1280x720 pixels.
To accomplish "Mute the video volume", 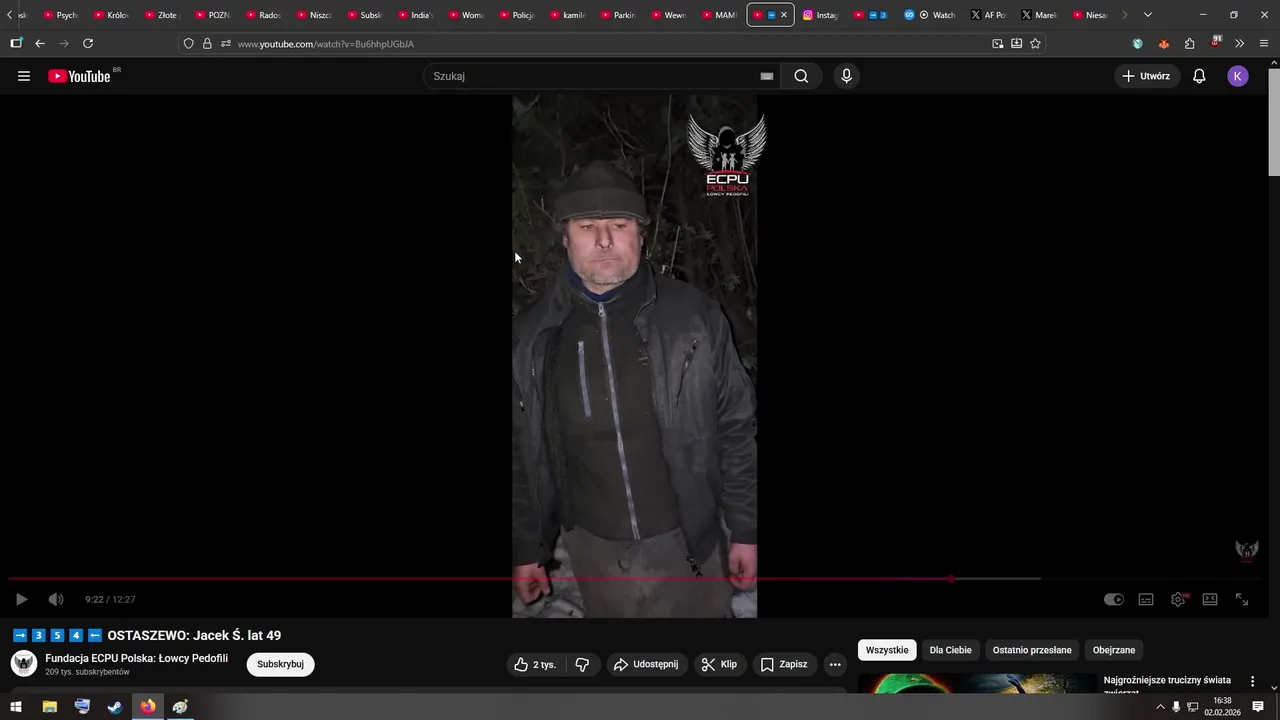I will (56, 599).
